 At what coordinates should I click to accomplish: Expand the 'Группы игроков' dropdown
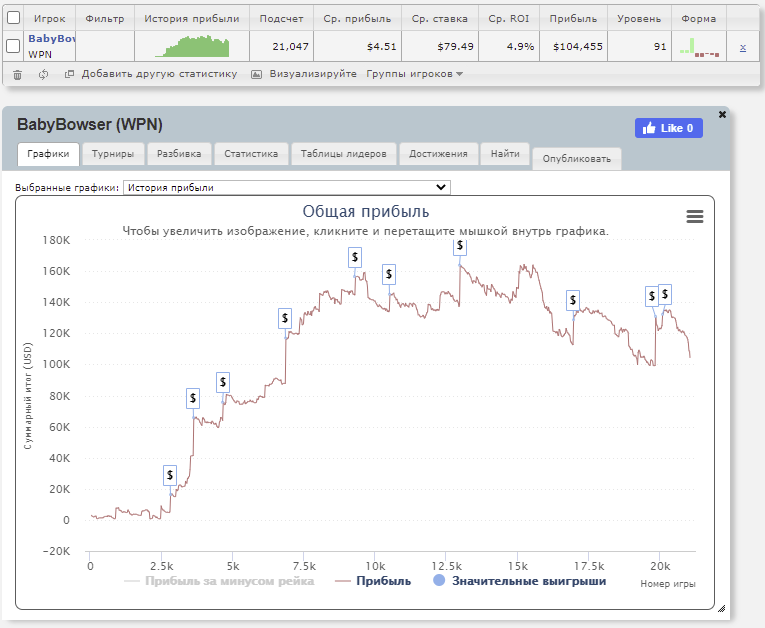click(414, 74)
